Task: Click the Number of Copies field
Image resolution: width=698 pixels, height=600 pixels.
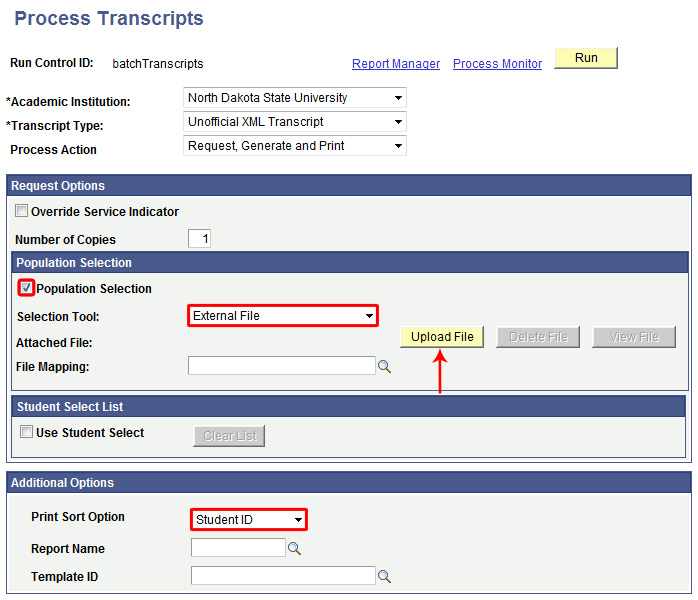Action: (200, 239)
